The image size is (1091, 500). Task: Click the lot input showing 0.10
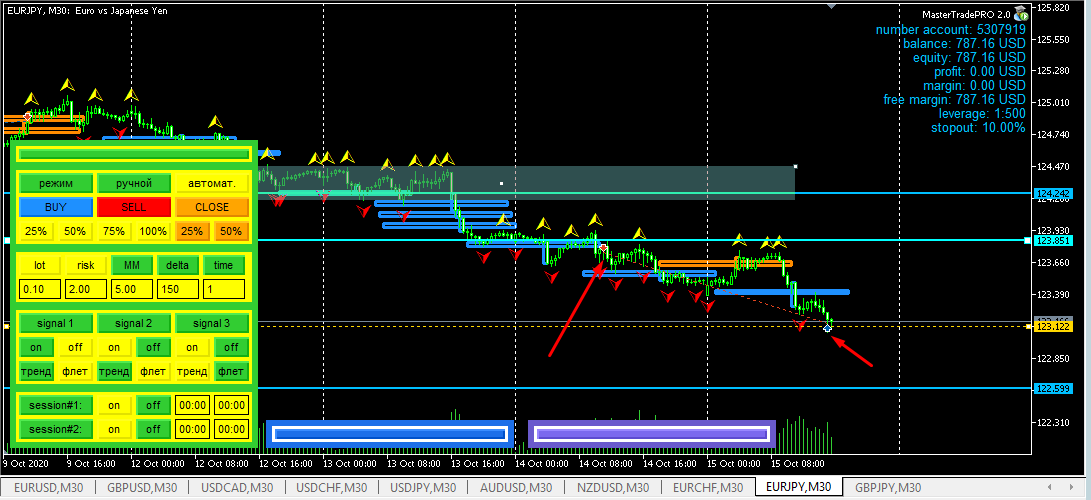tap(40, 289)
